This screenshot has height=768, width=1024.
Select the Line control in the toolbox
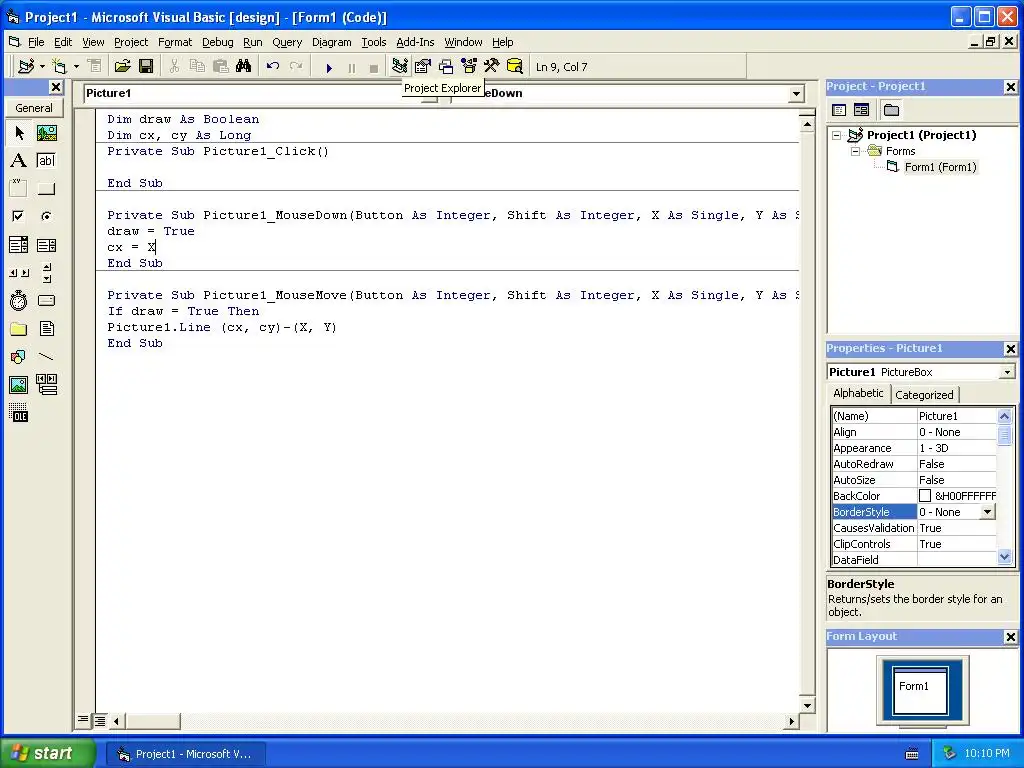(46, 357)
